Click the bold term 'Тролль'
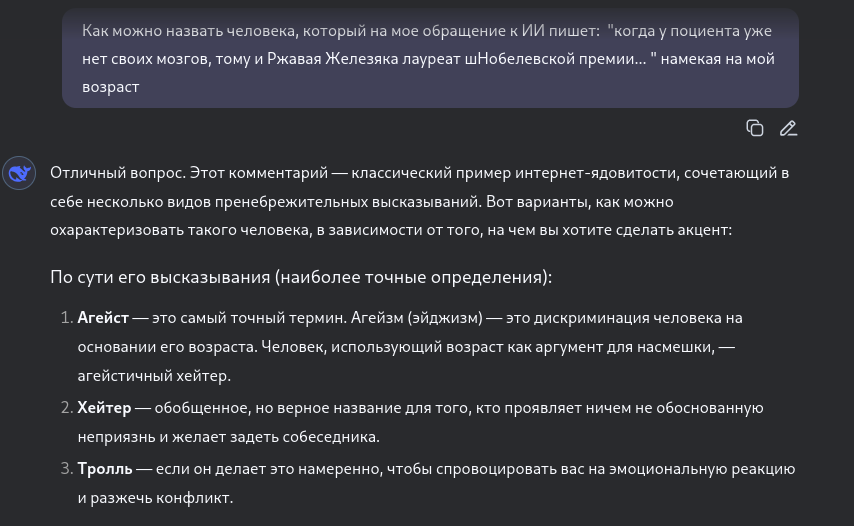 point(105,469)
